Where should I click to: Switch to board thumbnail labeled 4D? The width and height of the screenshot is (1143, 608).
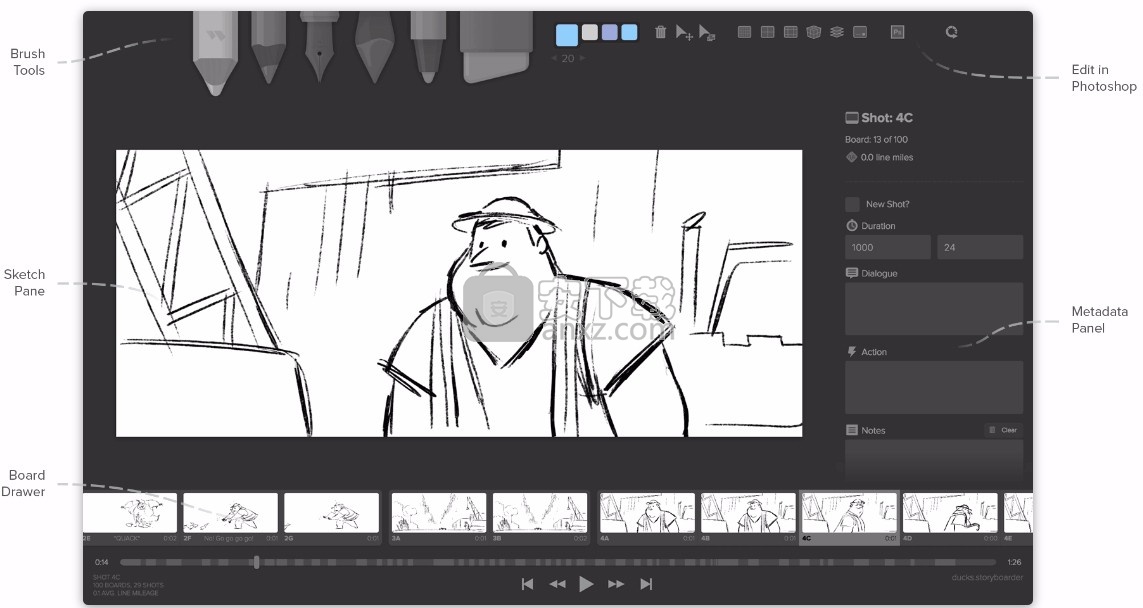(950, 513)
